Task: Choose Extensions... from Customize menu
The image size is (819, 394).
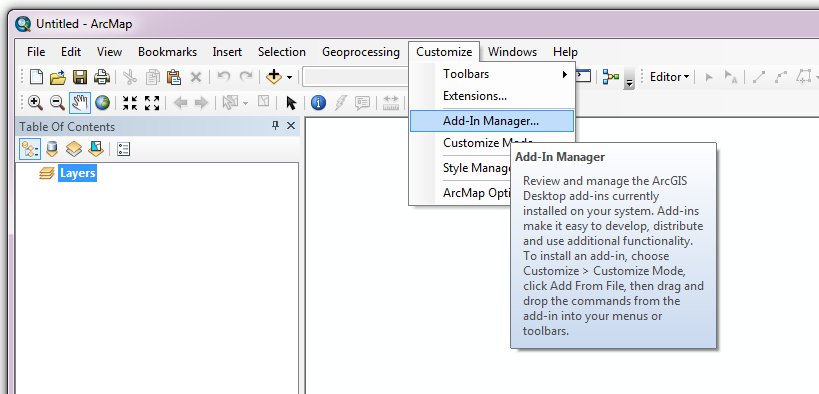Action: (492, 96)
